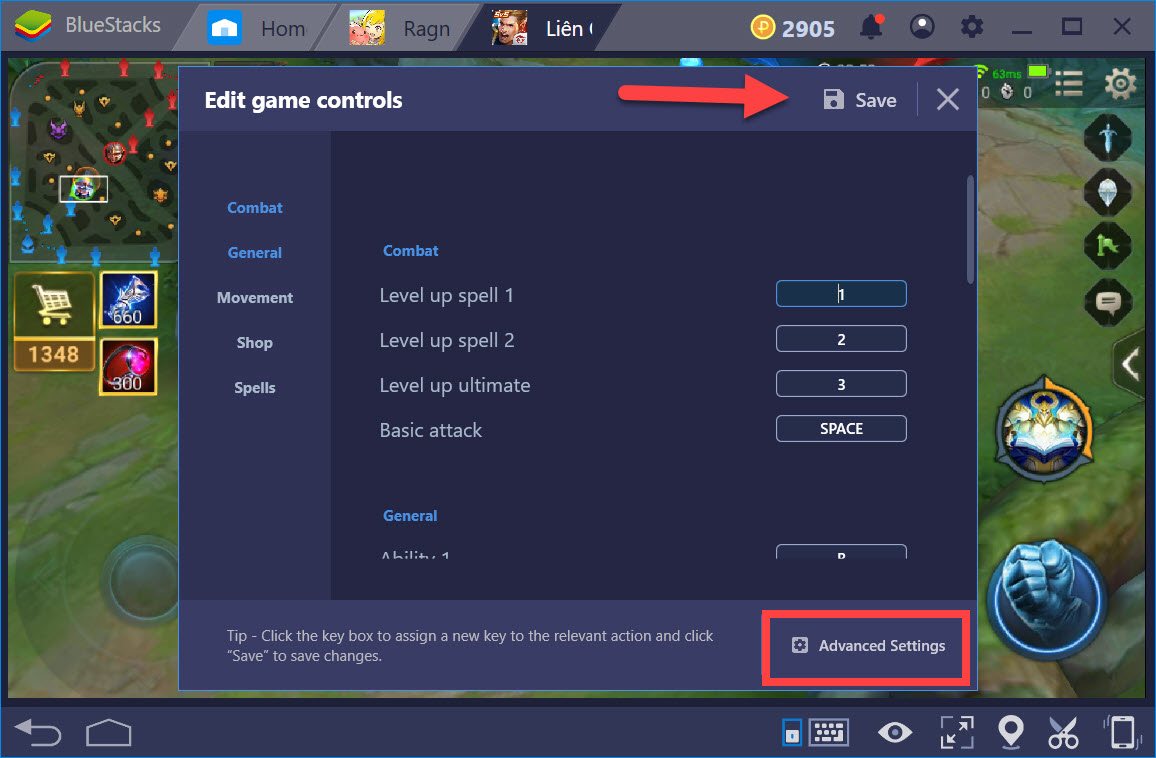Toggle fullscreen mode
1156x758 pixels.
(x=957, y=732)
